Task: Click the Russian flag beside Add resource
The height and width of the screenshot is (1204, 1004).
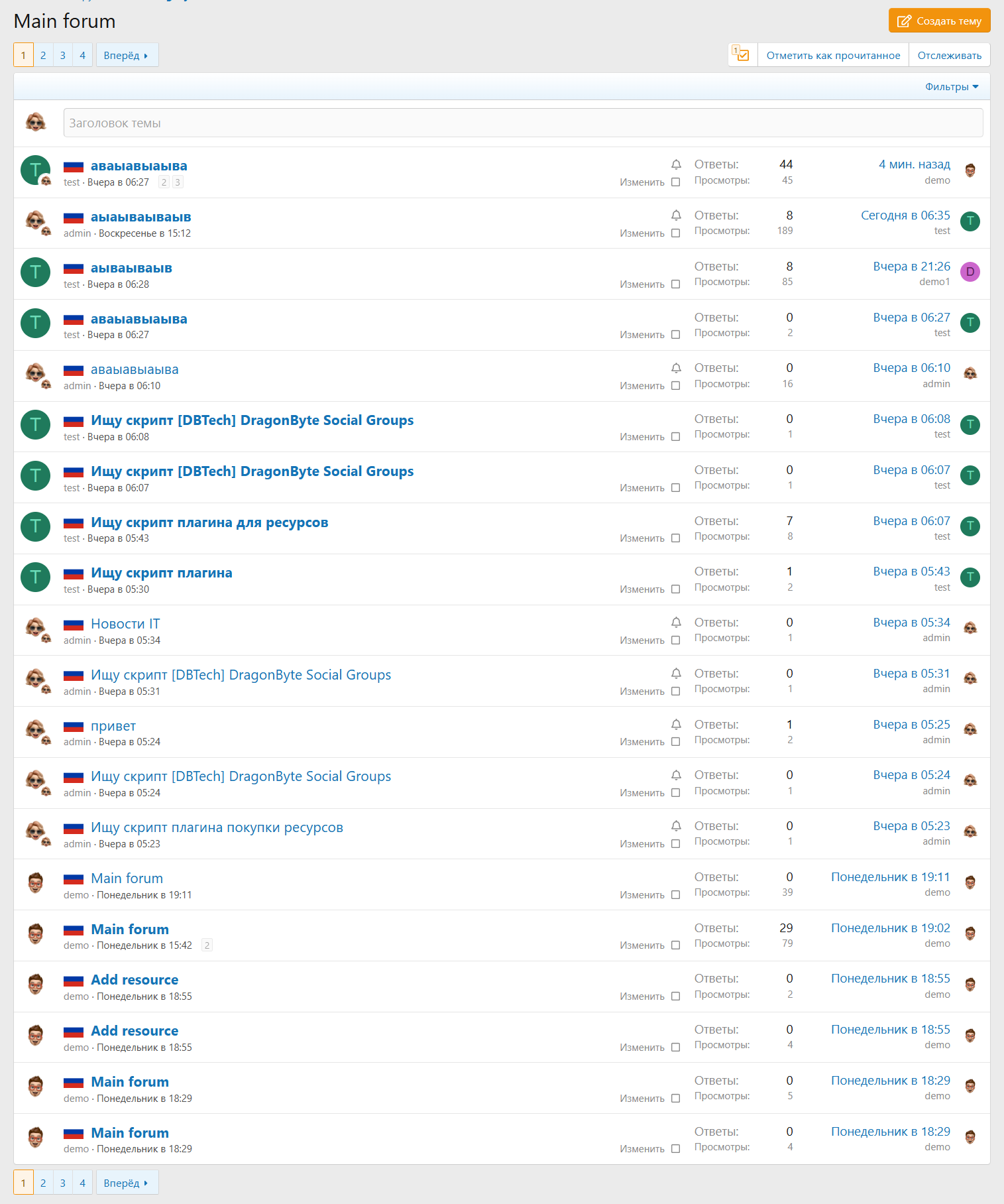Action: pyautogui.click(x=74, y=981)
